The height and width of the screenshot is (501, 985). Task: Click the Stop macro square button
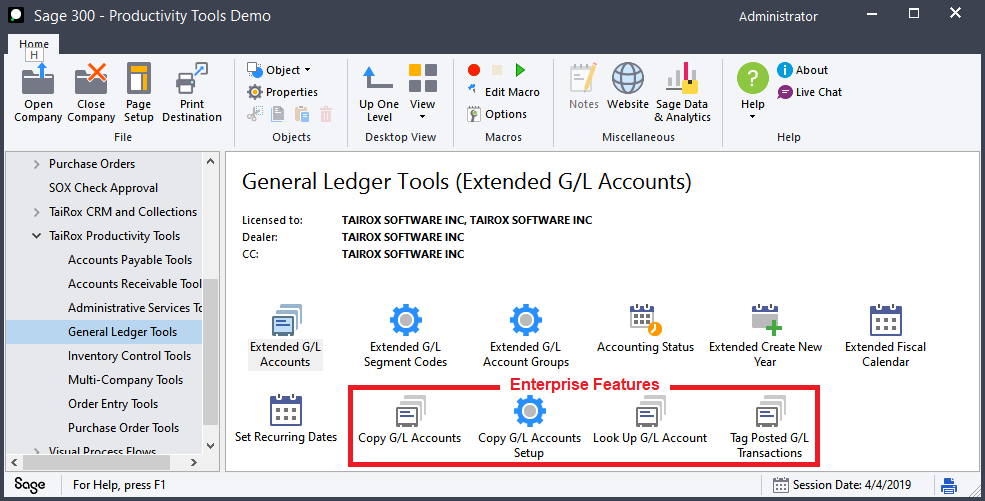tap(497, 70)
